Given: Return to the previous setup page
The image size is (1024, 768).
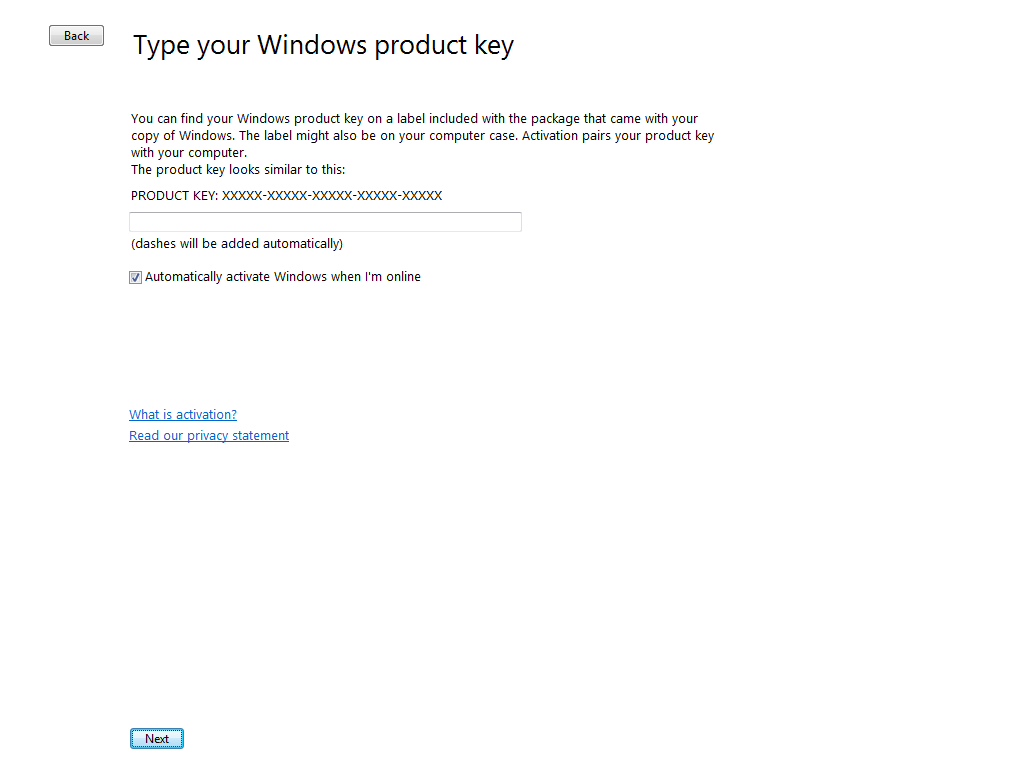Looking at the screenshot, I should pos(76,36).
